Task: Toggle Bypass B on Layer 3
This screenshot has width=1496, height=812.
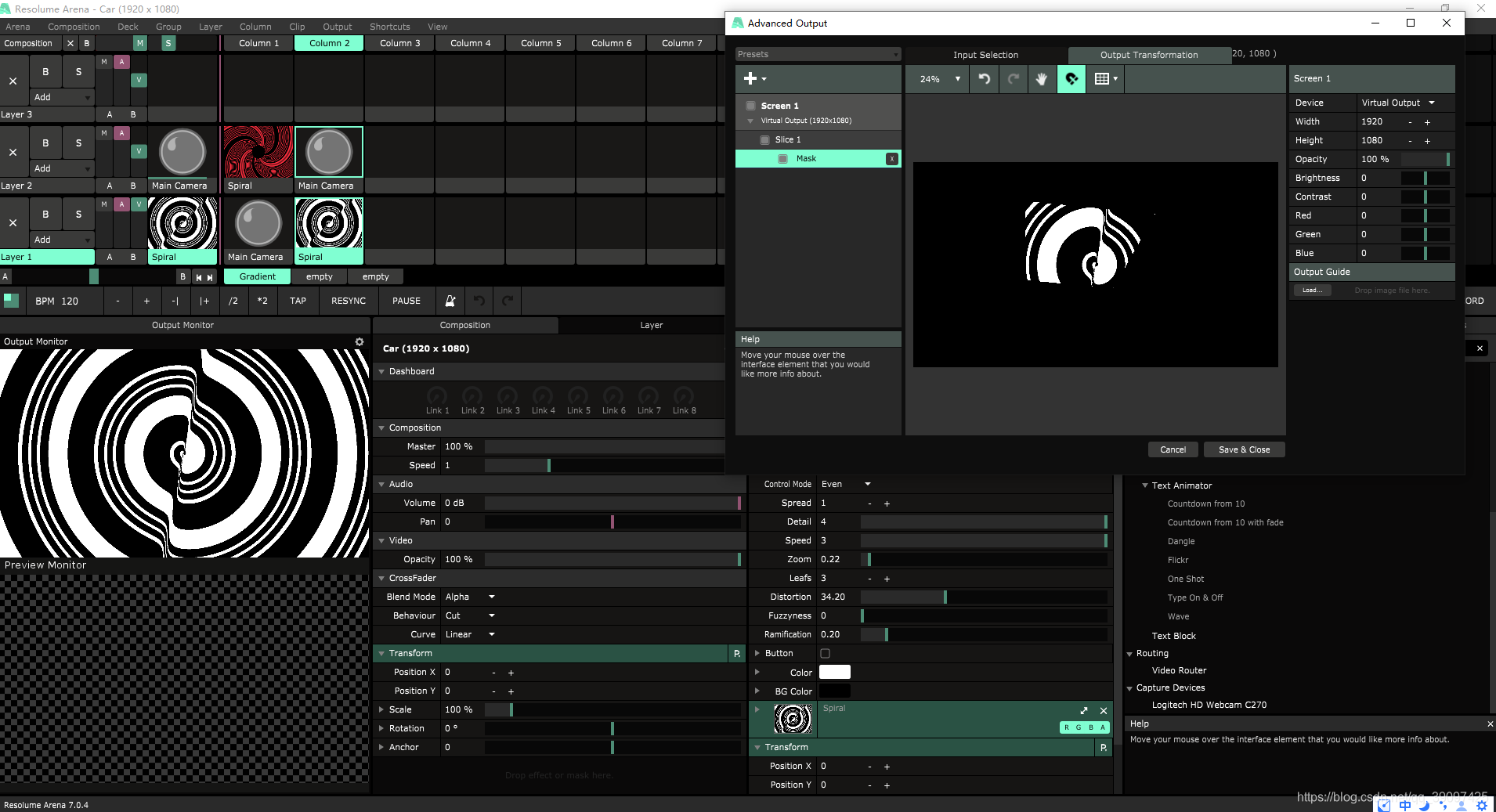Action: pyautogui.click(x=45, y=72)
